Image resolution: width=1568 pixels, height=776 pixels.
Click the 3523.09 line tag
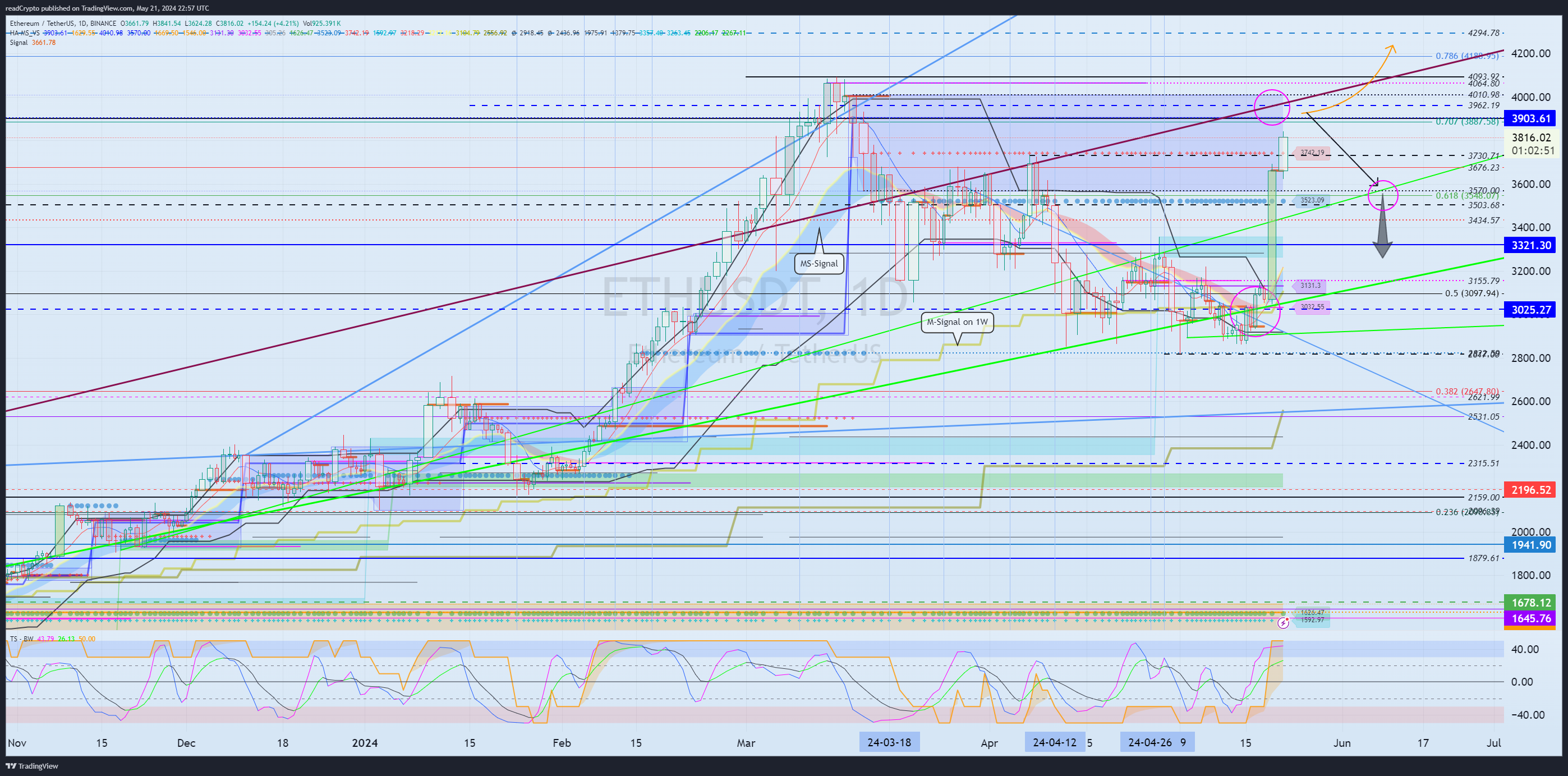1312,200
